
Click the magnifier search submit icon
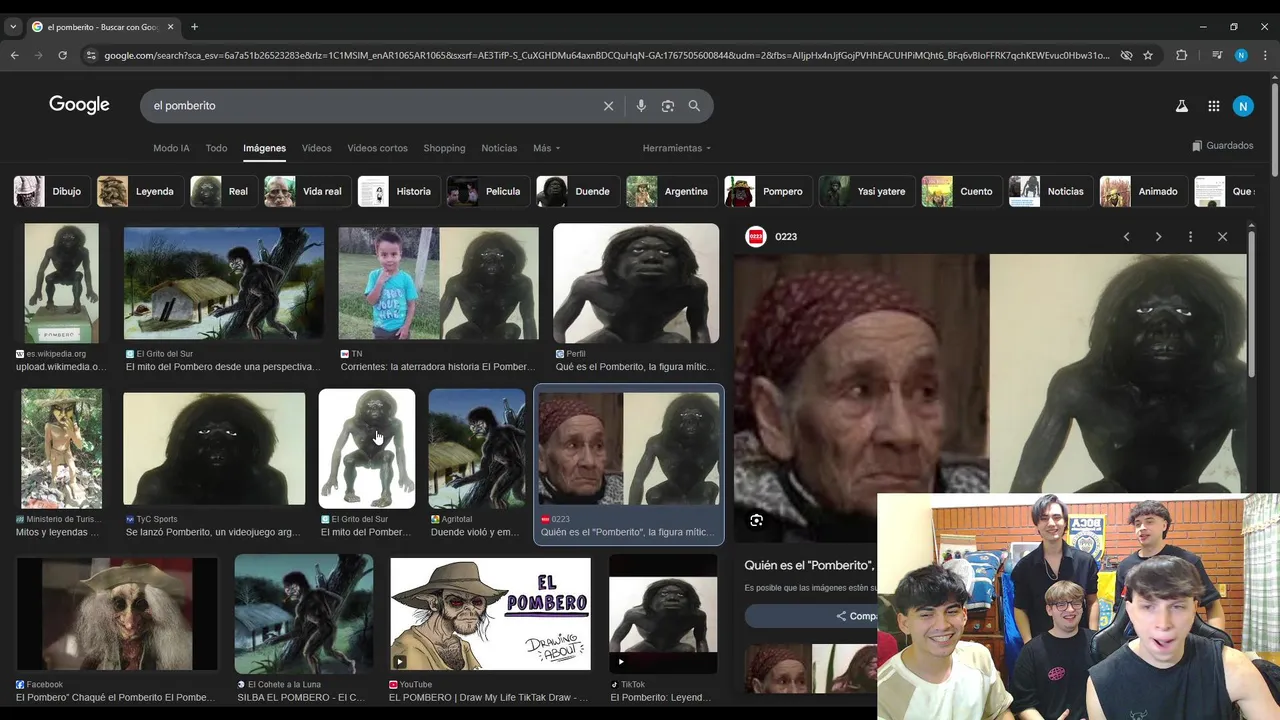click(694, 106)
